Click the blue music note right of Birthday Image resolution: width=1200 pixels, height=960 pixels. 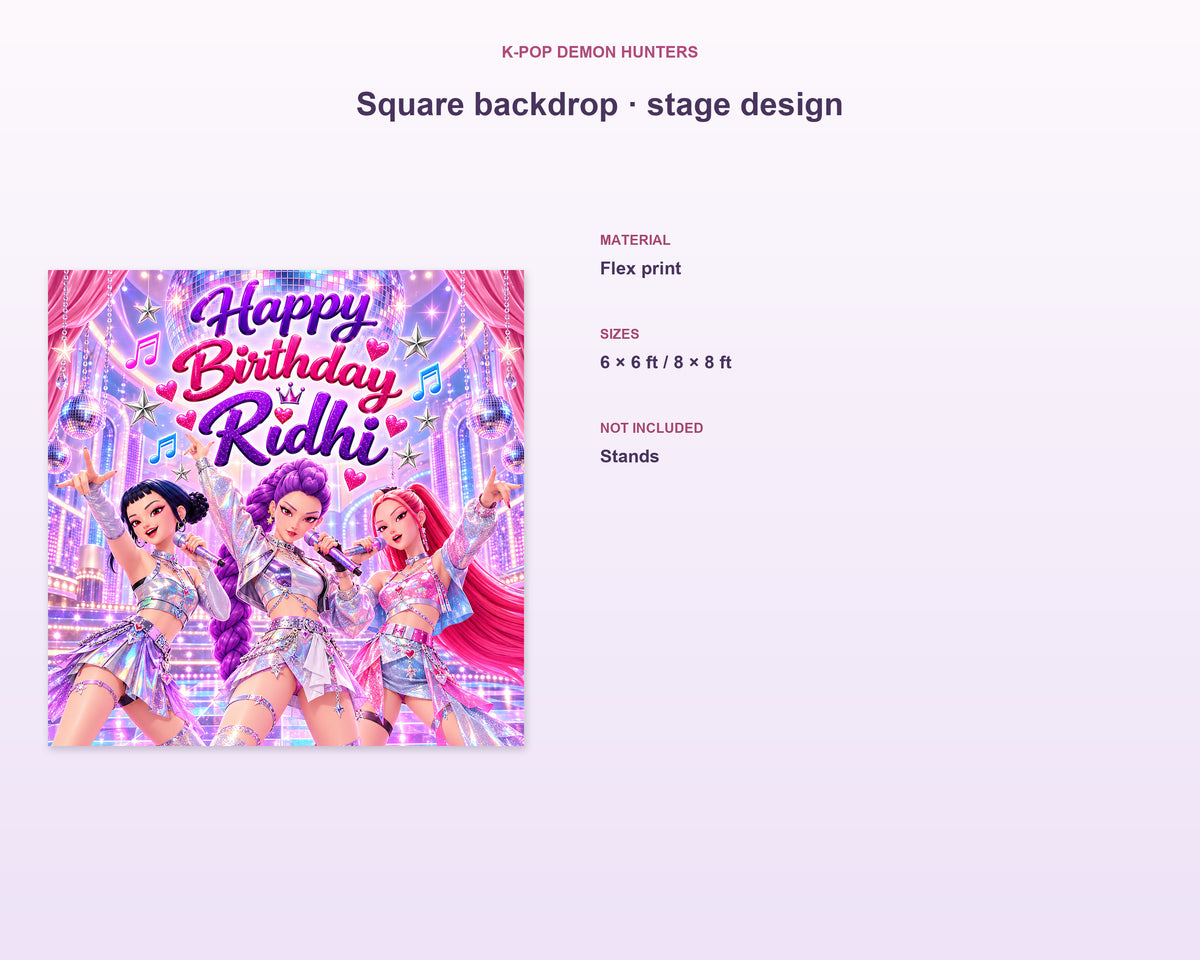tap(427, 382)
